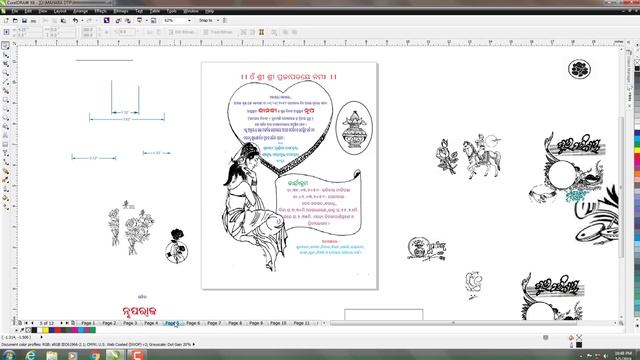Image resolution: width=640 pixels, height=360 pixels.
Task: Open the File menu
Action: (15, 11)
